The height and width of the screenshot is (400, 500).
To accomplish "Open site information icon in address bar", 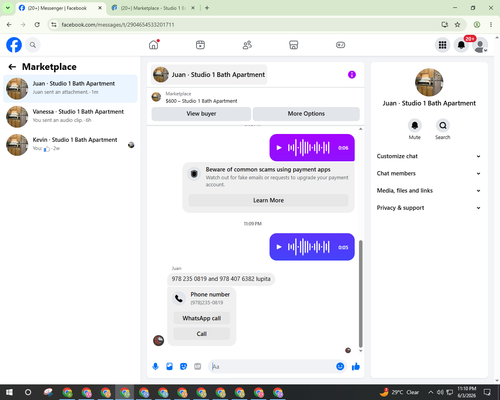I will point(54,25).
